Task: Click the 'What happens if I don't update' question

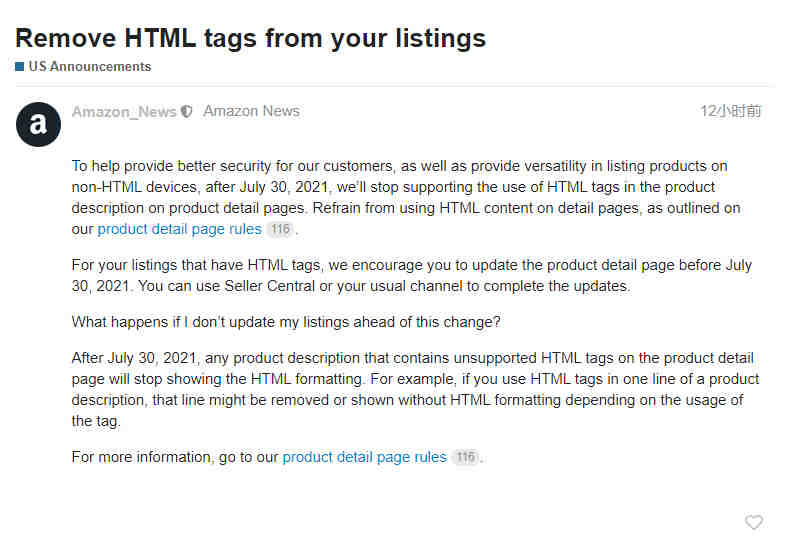Action: click(286, 322)
